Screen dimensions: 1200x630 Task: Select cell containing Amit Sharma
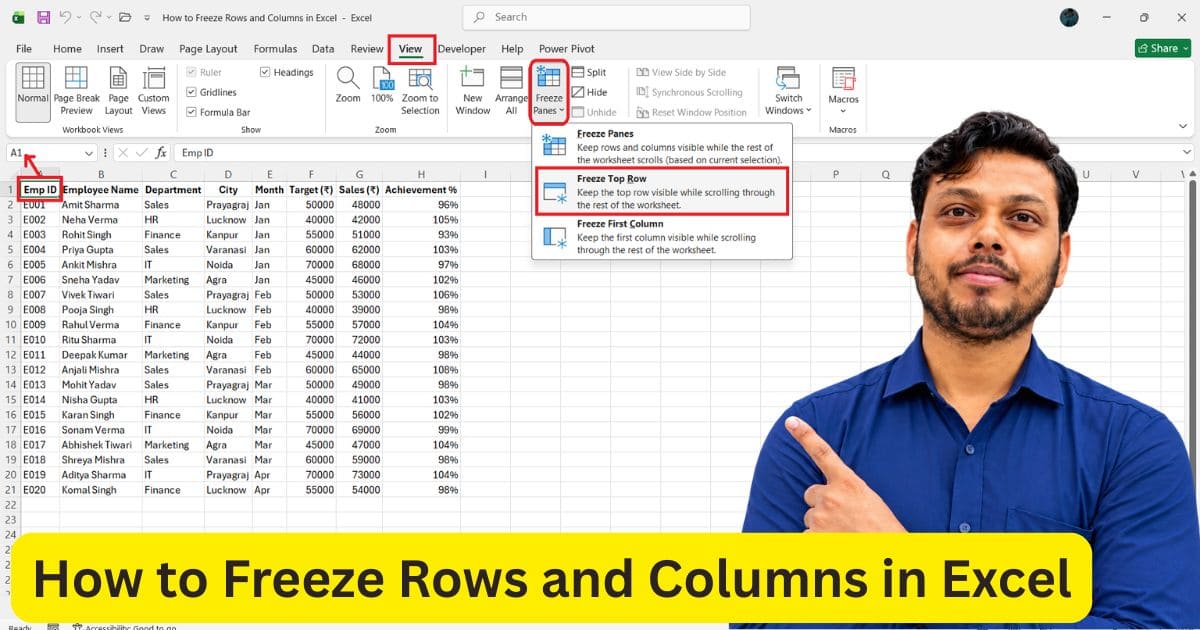click(100, 204)
